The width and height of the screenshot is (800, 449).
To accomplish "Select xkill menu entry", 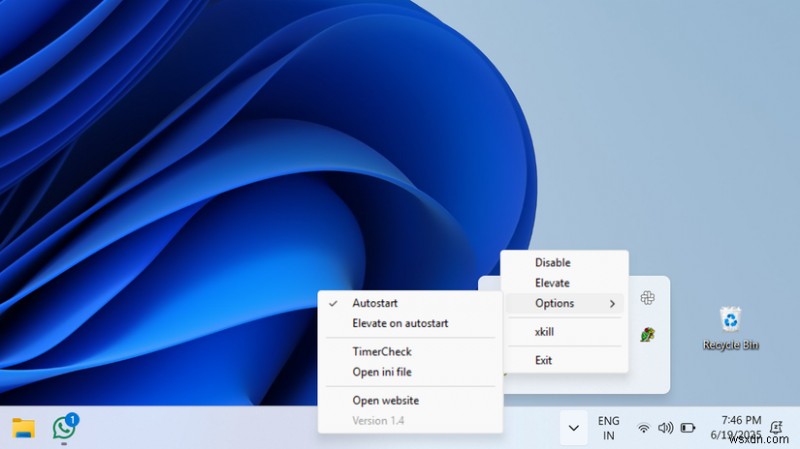I will pyautogui.click(x=565, y=332).
